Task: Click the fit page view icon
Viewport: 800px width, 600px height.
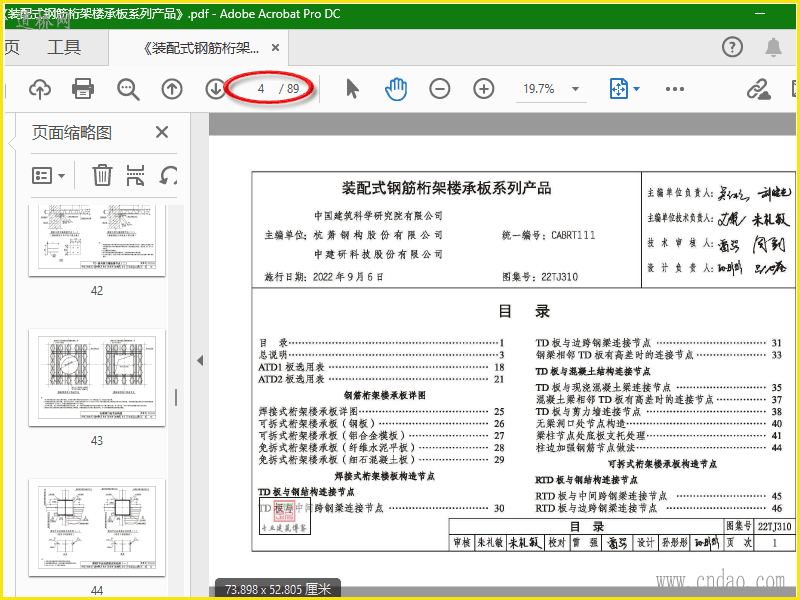Action: [x=618, y=89]
